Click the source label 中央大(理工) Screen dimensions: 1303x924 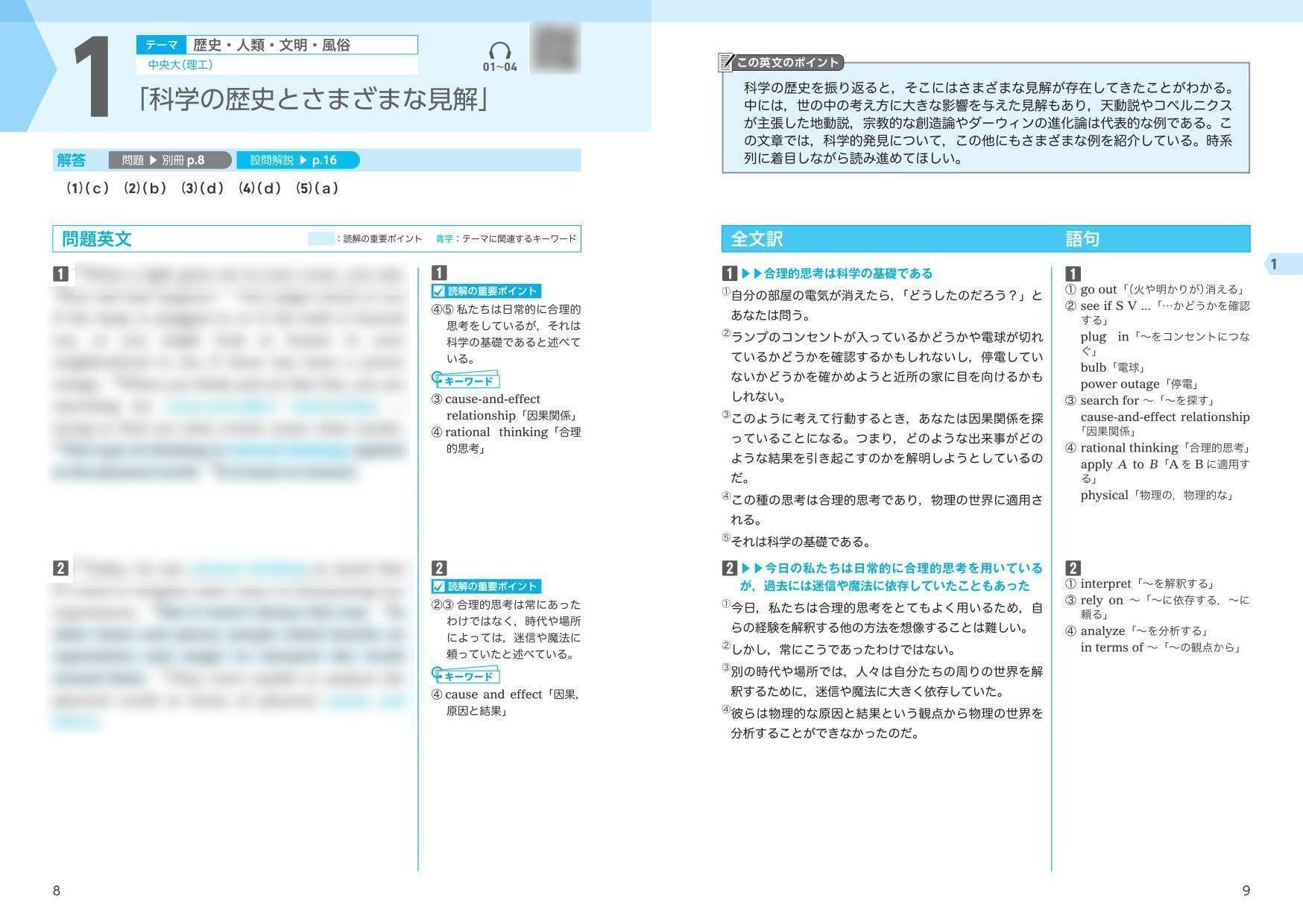point(180,65)
